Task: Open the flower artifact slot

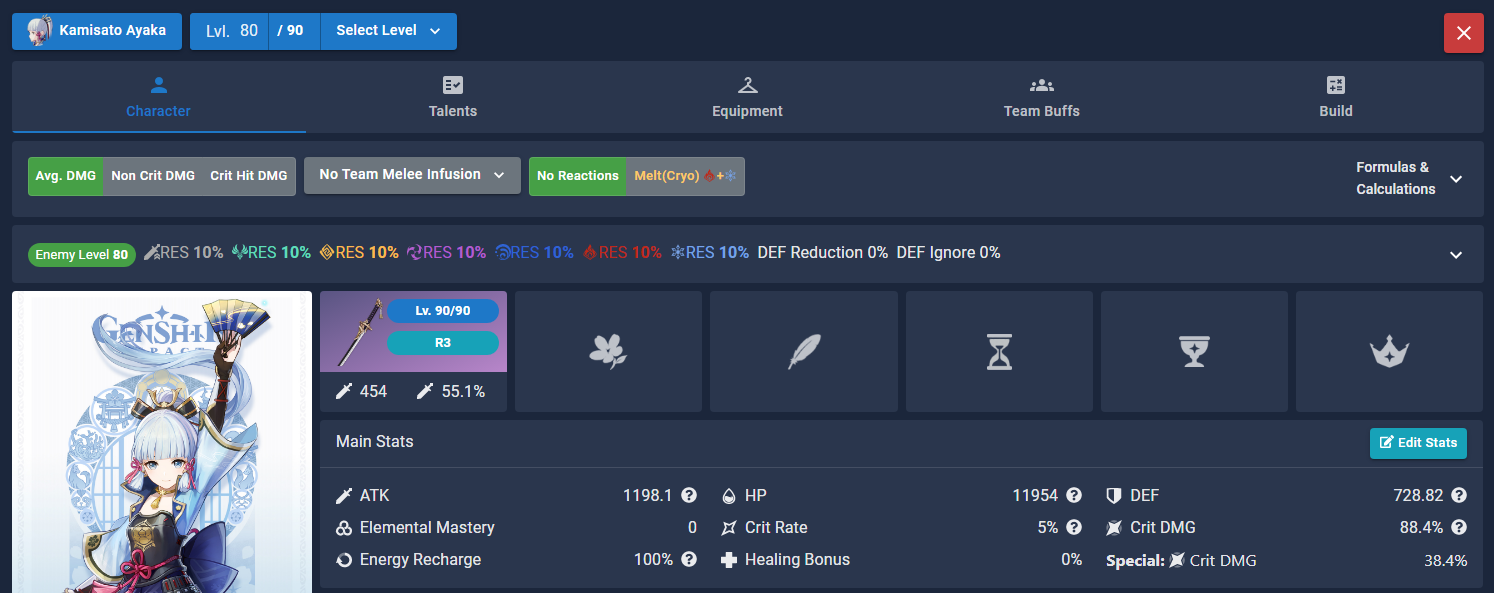Action: 608,351
